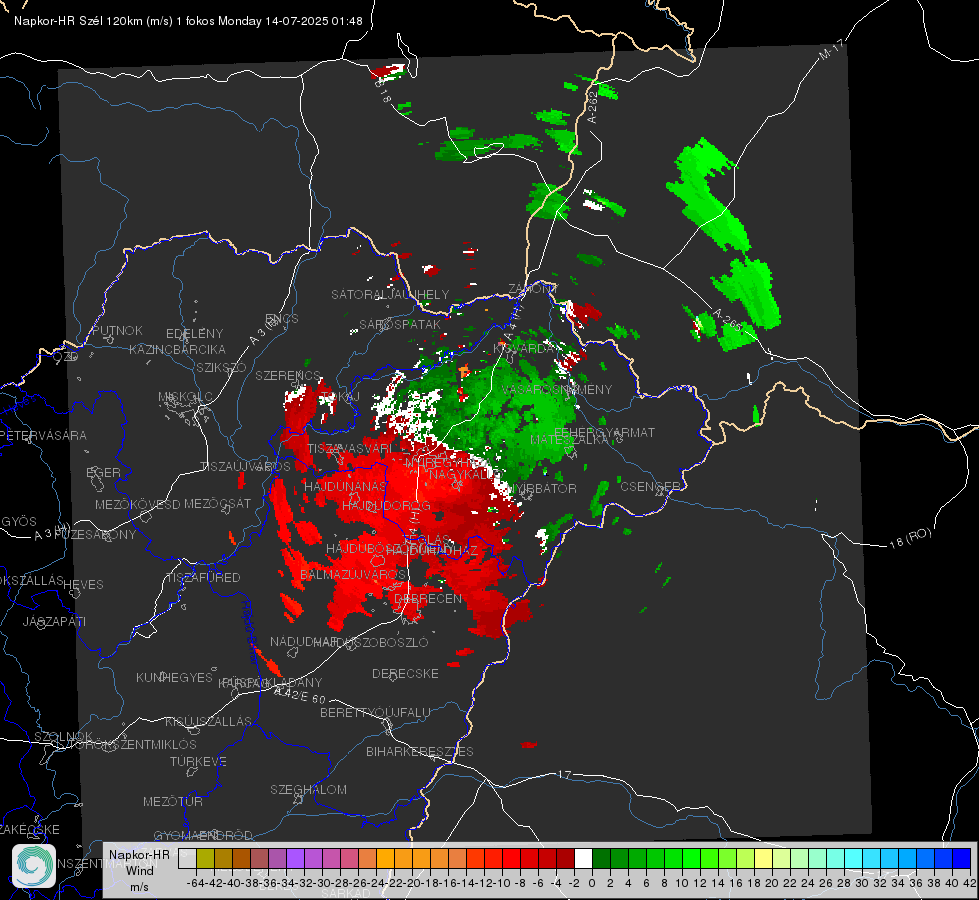Viewport: 979px width, 900px height.
Task: Click the CSENGER label
Action: click(x=650, y=487)
